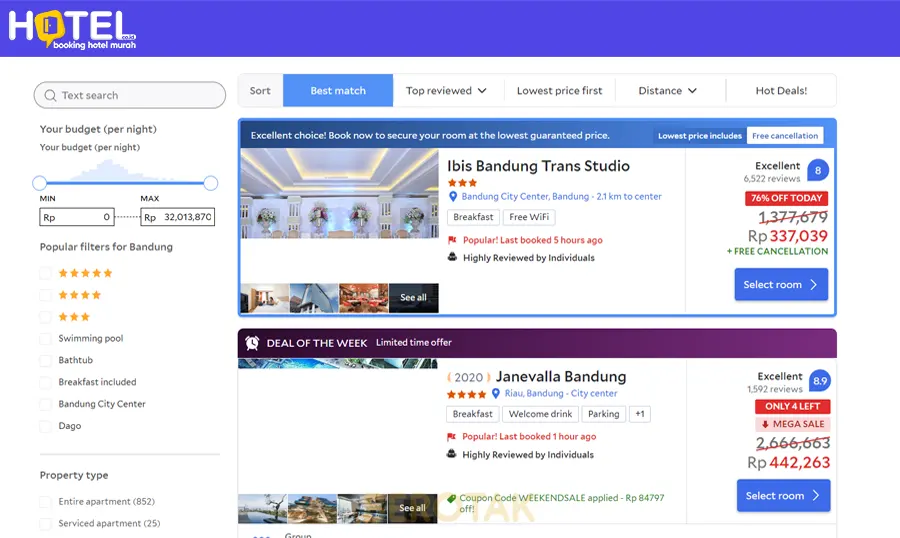Open the Janevalla statue thumbnail photo
The image size is (900, 538).
[262, 508]
